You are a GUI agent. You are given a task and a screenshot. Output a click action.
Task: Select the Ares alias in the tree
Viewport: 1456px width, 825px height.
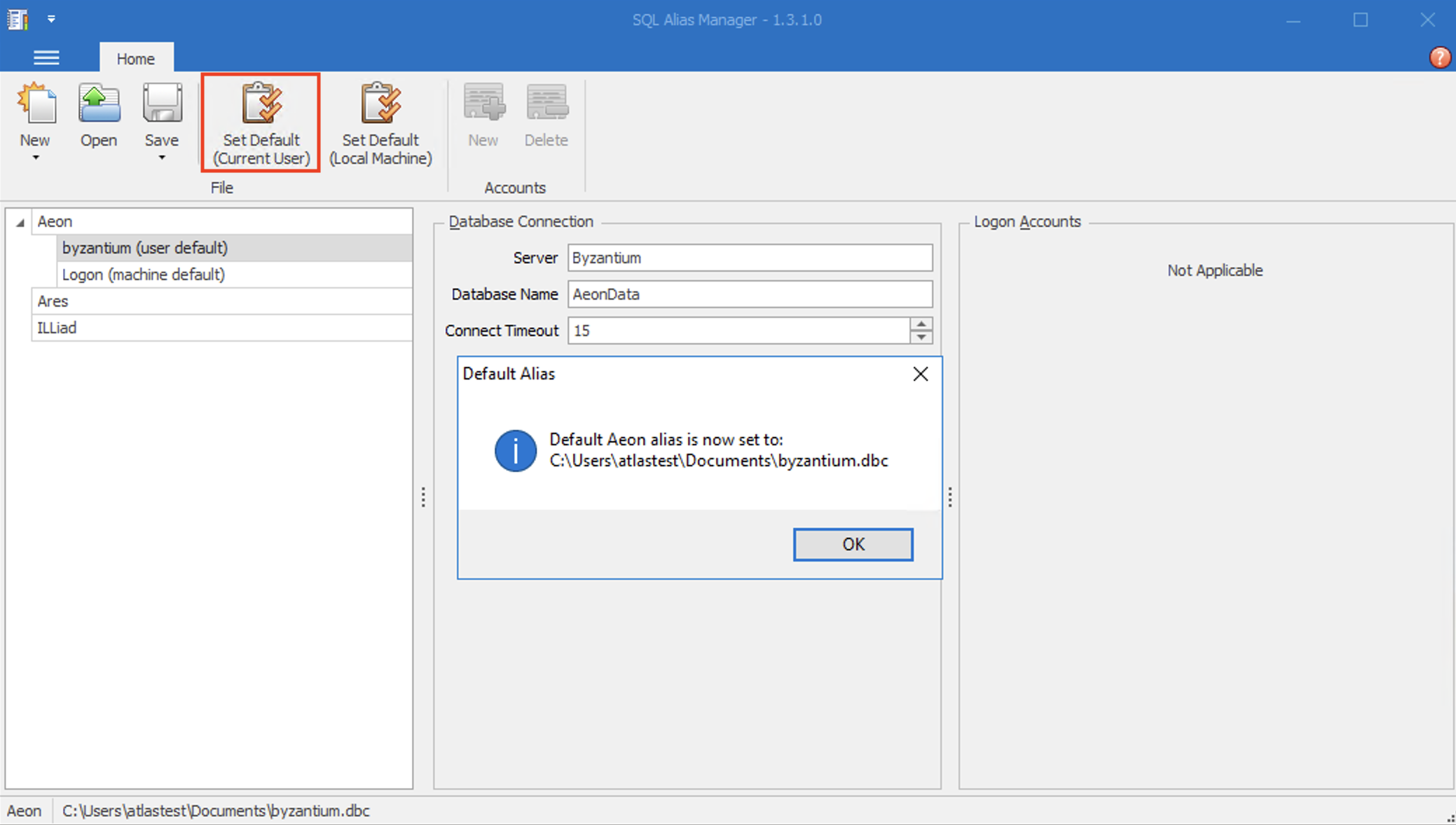point(140,300)
